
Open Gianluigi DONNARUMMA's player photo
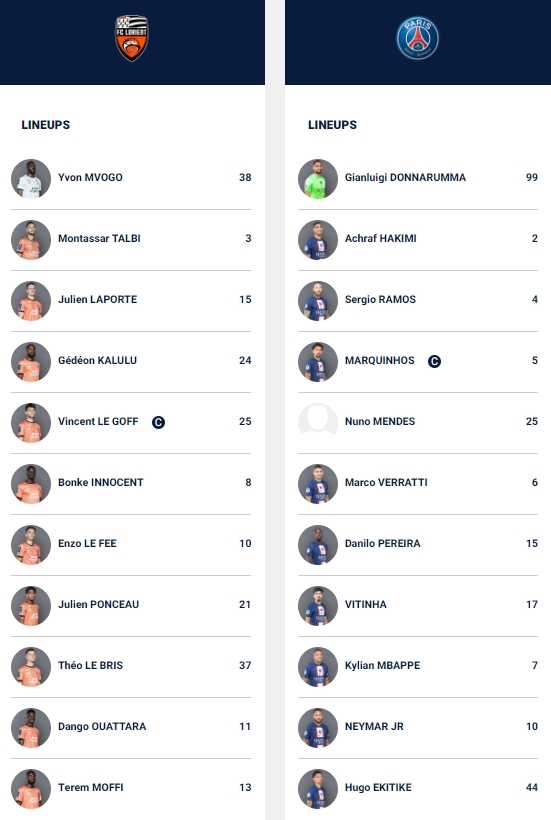pyautogui.click(x=318, y=179)
